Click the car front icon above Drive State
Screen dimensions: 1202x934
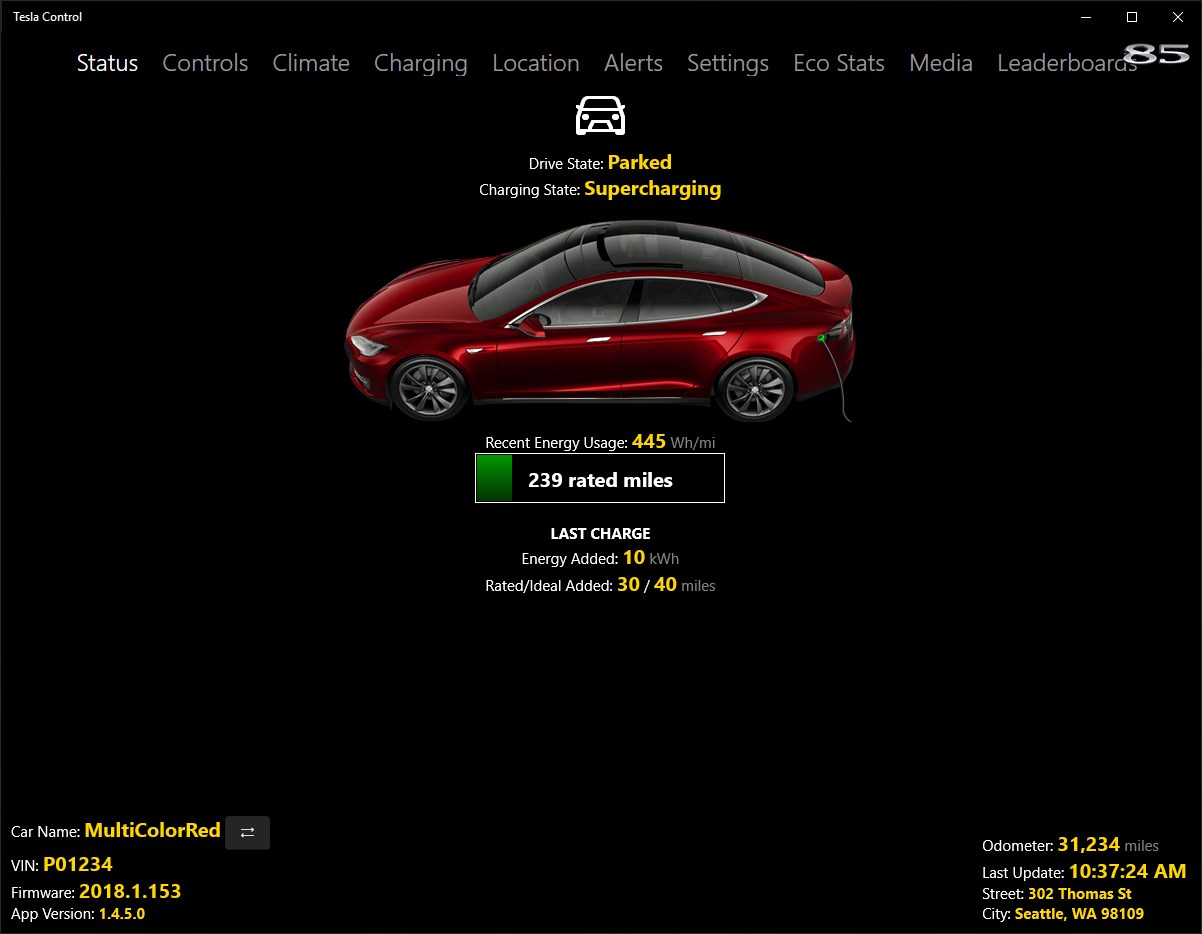pyautogui.click(x=600, y=116)
